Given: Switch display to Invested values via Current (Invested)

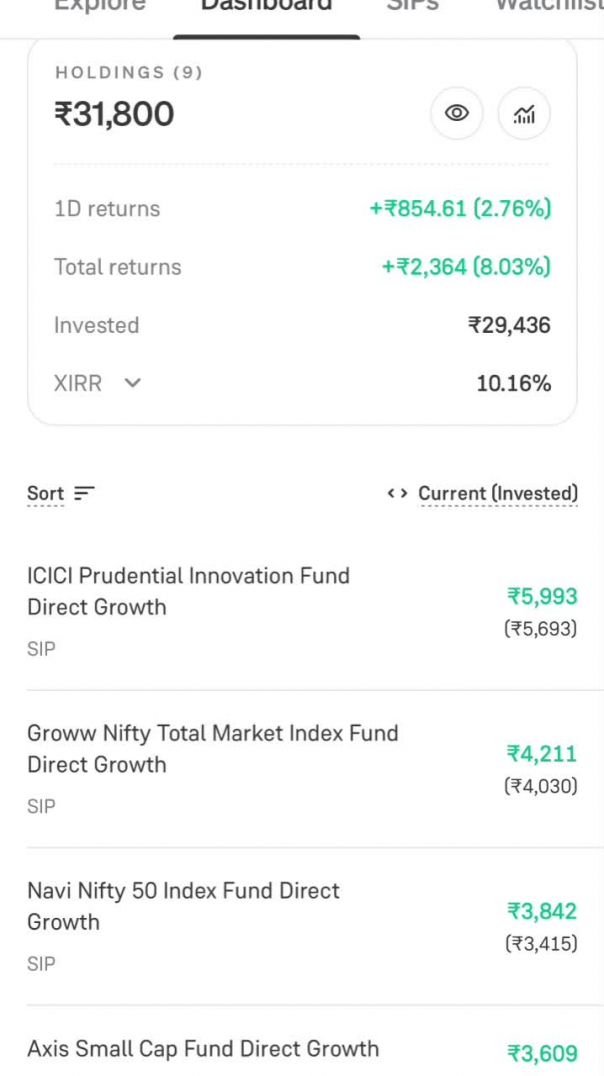Looking at the screenshot, I should point(498,493).
